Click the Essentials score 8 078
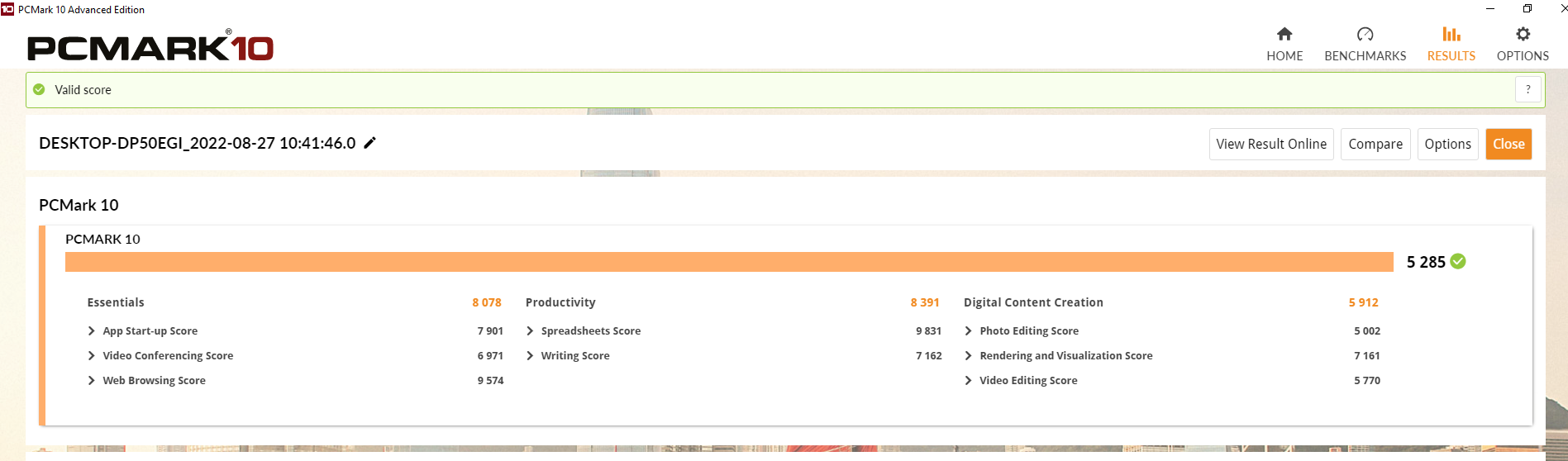The width and height of the screenshot is (1568, 461). click(487, 302)
